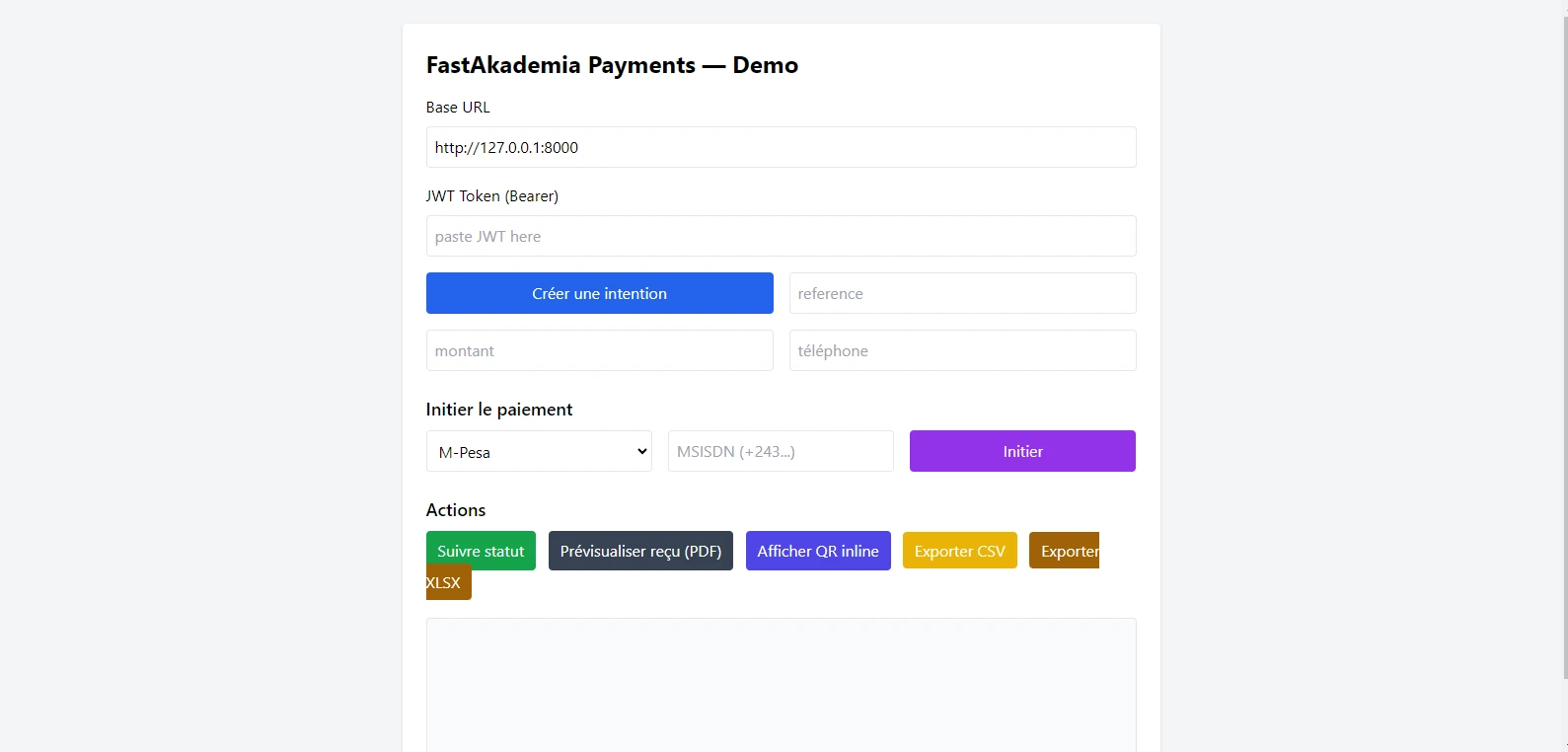Image resolution: width=1568 pixels, height=752 pixels.
Task: Click the yellow Exporter CSV button
Action: (959, 551)
